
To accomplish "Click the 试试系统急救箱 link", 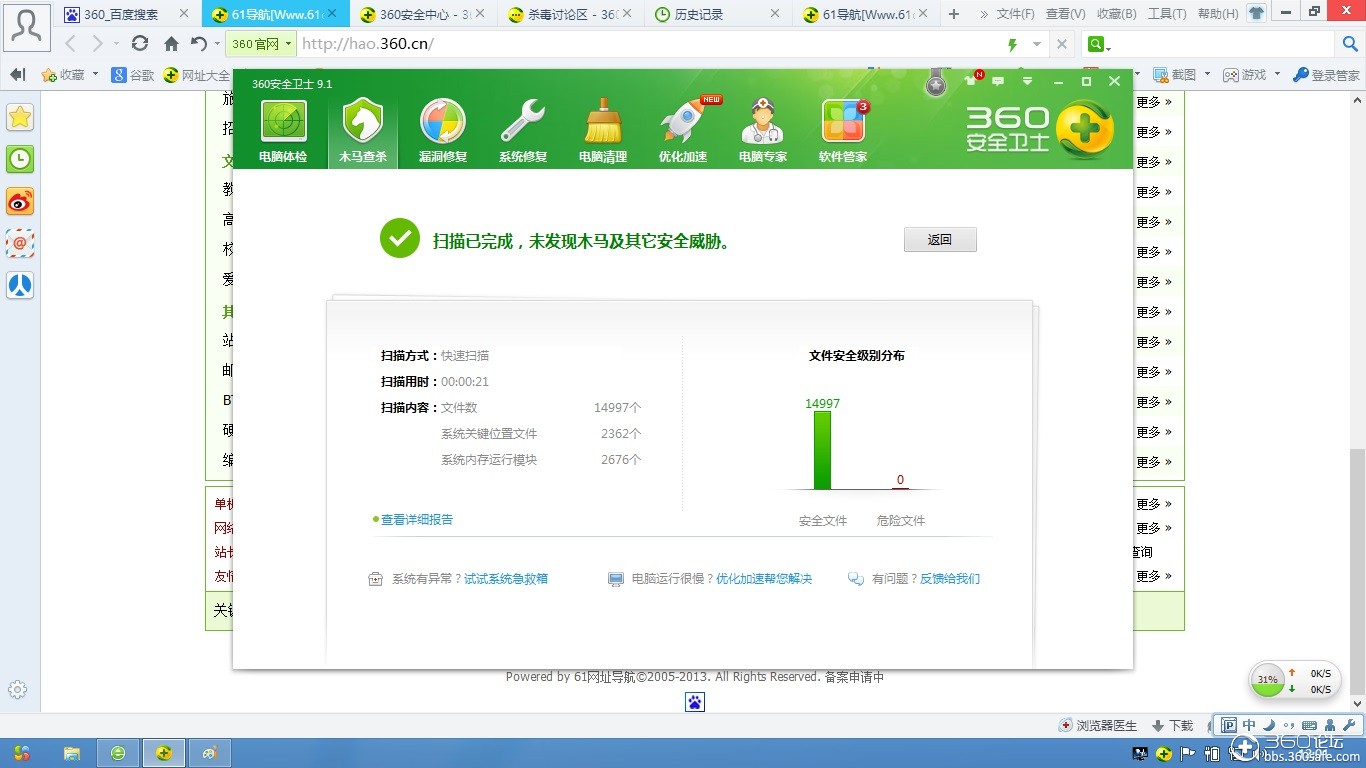I will (x=506, y=579).
